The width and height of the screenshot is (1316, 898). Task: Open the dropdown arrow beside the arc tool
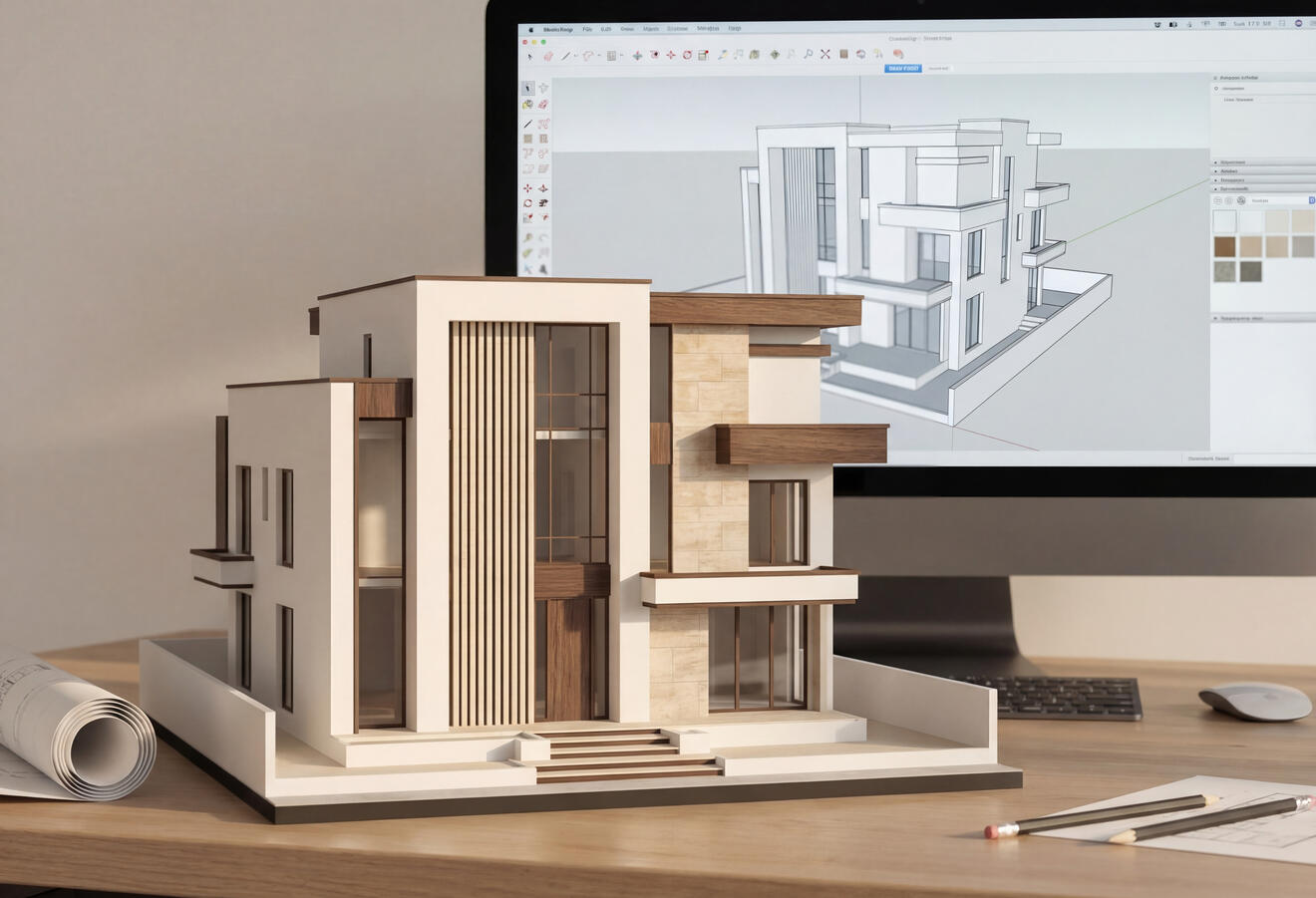(599, 56)
